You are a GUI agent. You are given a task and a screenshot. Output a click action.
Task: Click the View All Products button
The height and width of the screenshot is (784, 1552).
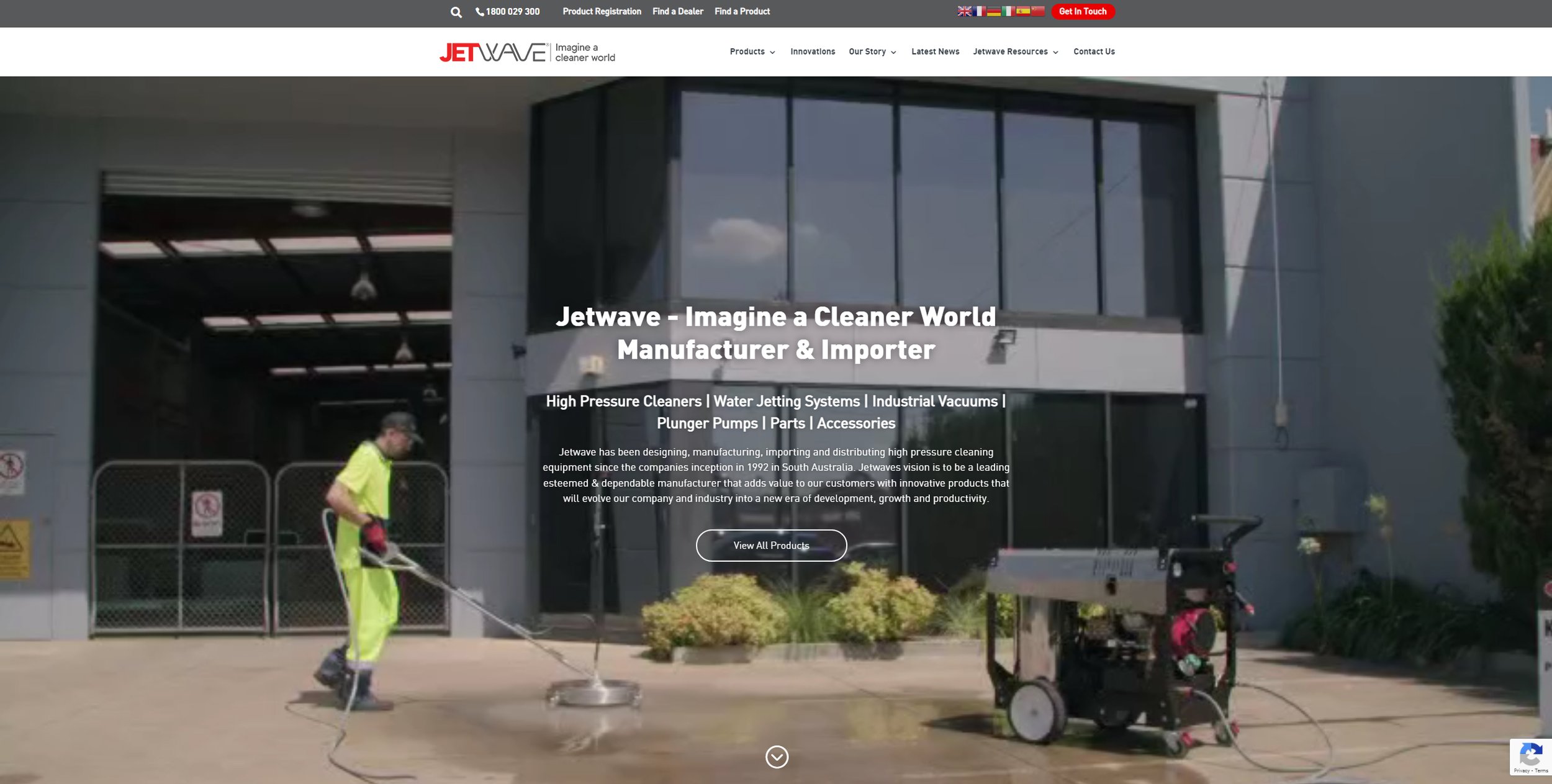click(771, 546)
